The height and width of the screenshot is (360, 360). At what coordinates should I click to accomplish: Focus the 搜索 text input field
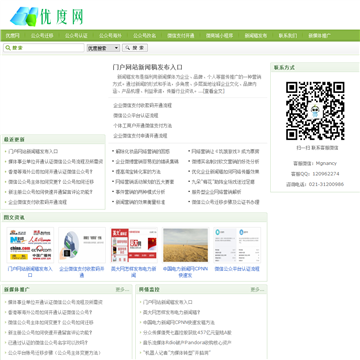click(44, 48)
